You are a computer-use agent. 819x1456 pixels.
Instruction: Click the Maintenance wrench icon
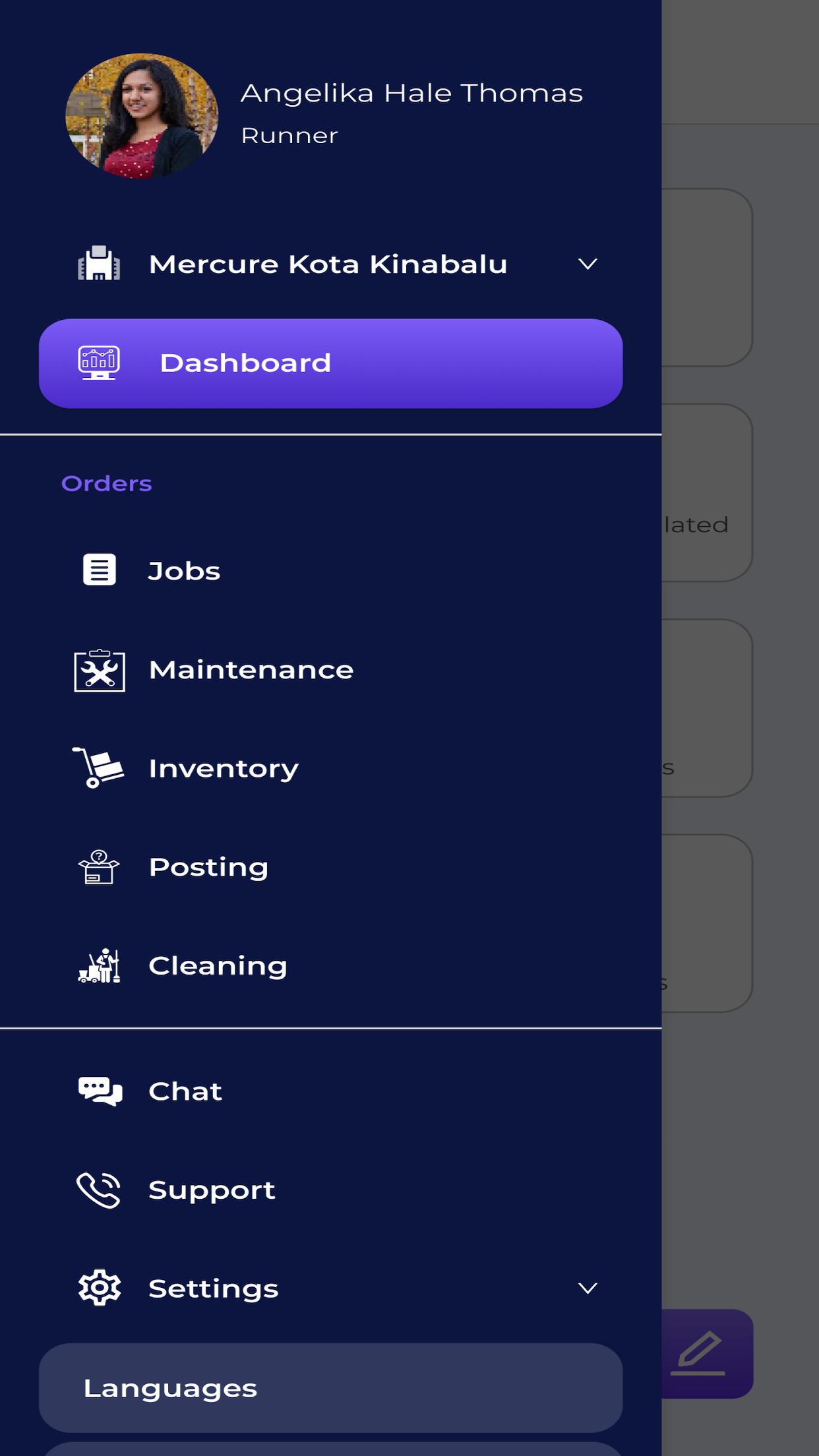(x=100, y=670)
